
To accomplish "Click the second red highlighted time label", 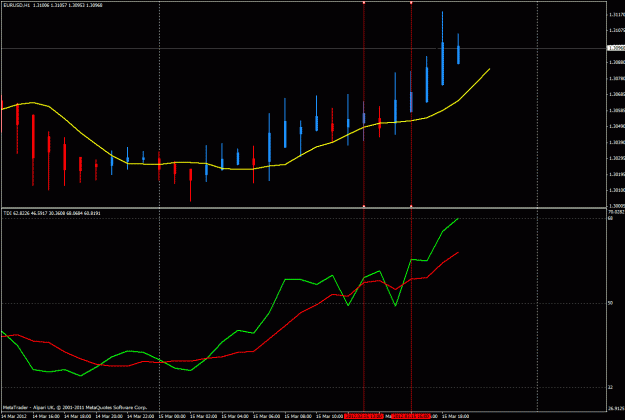I will pos(411,416).
